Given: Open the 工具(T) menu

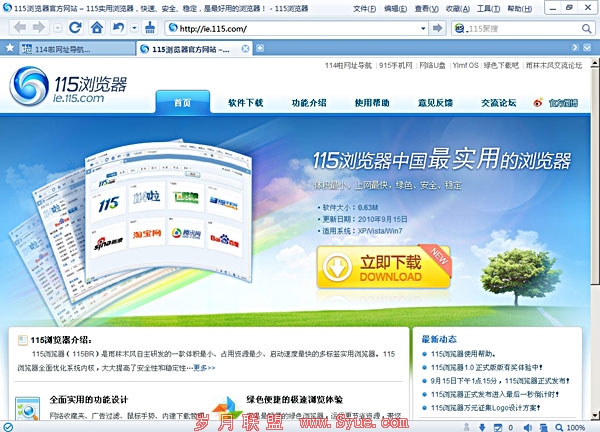Looking at the screenshot, I should pyautogui.click(x=488, y=8).
